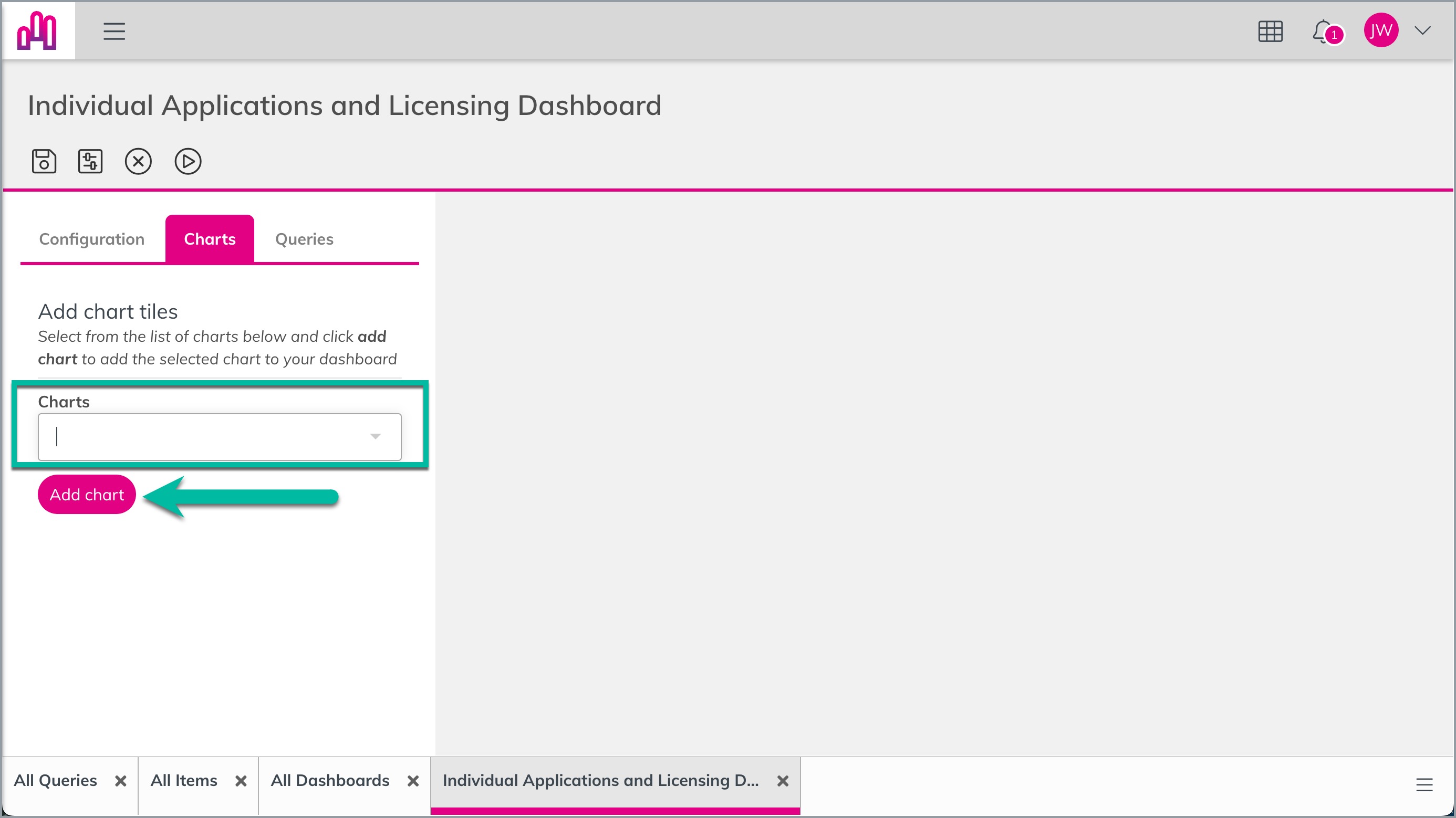Viewport: 1456px width, 818px height.
Task: Click the Add chart tiles heading
Action: click(x=108, y=312)
